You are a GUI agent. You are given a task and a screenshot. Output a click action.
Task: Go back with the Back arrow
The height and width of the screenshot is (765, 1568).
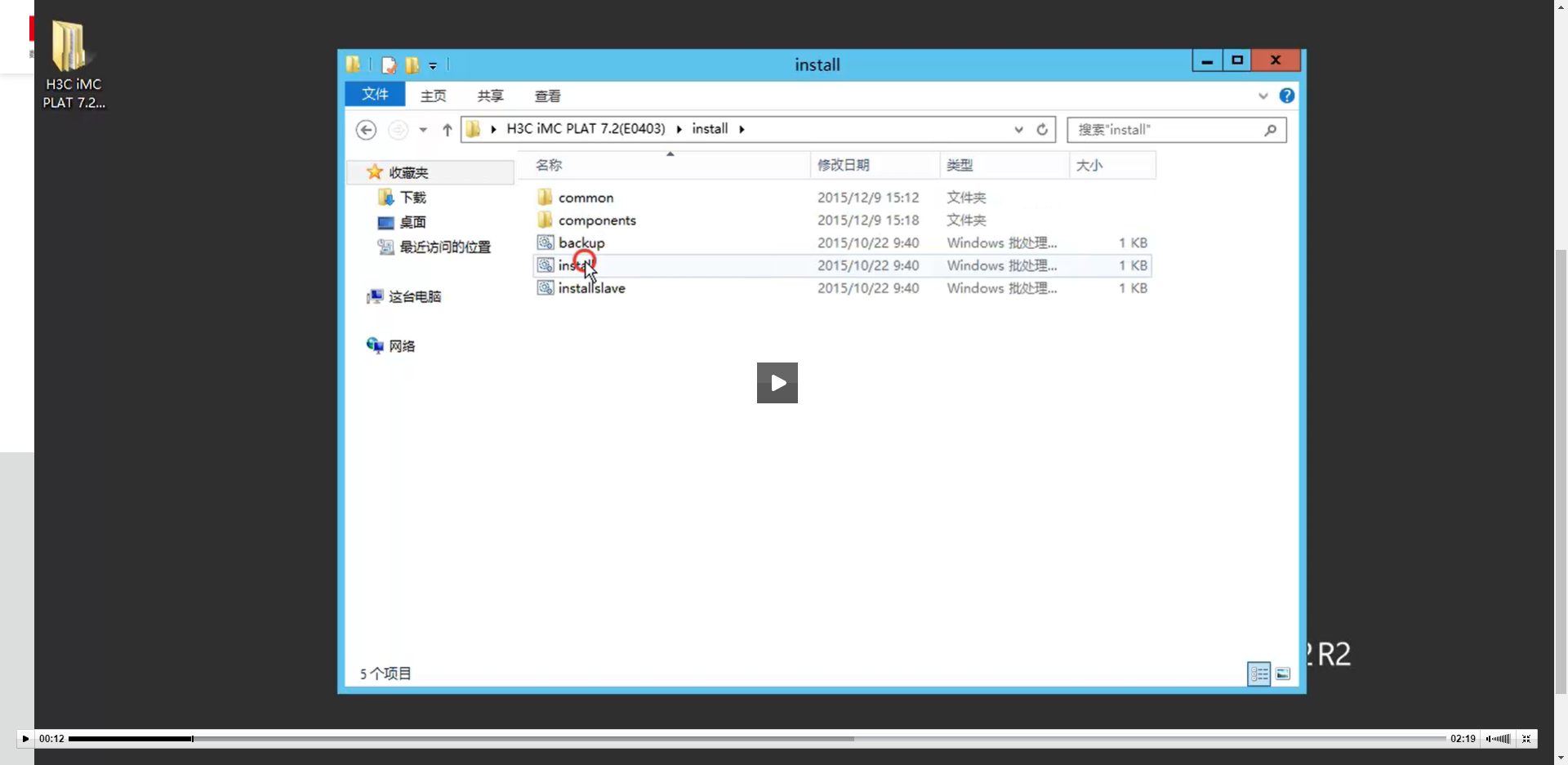[366, 130]
